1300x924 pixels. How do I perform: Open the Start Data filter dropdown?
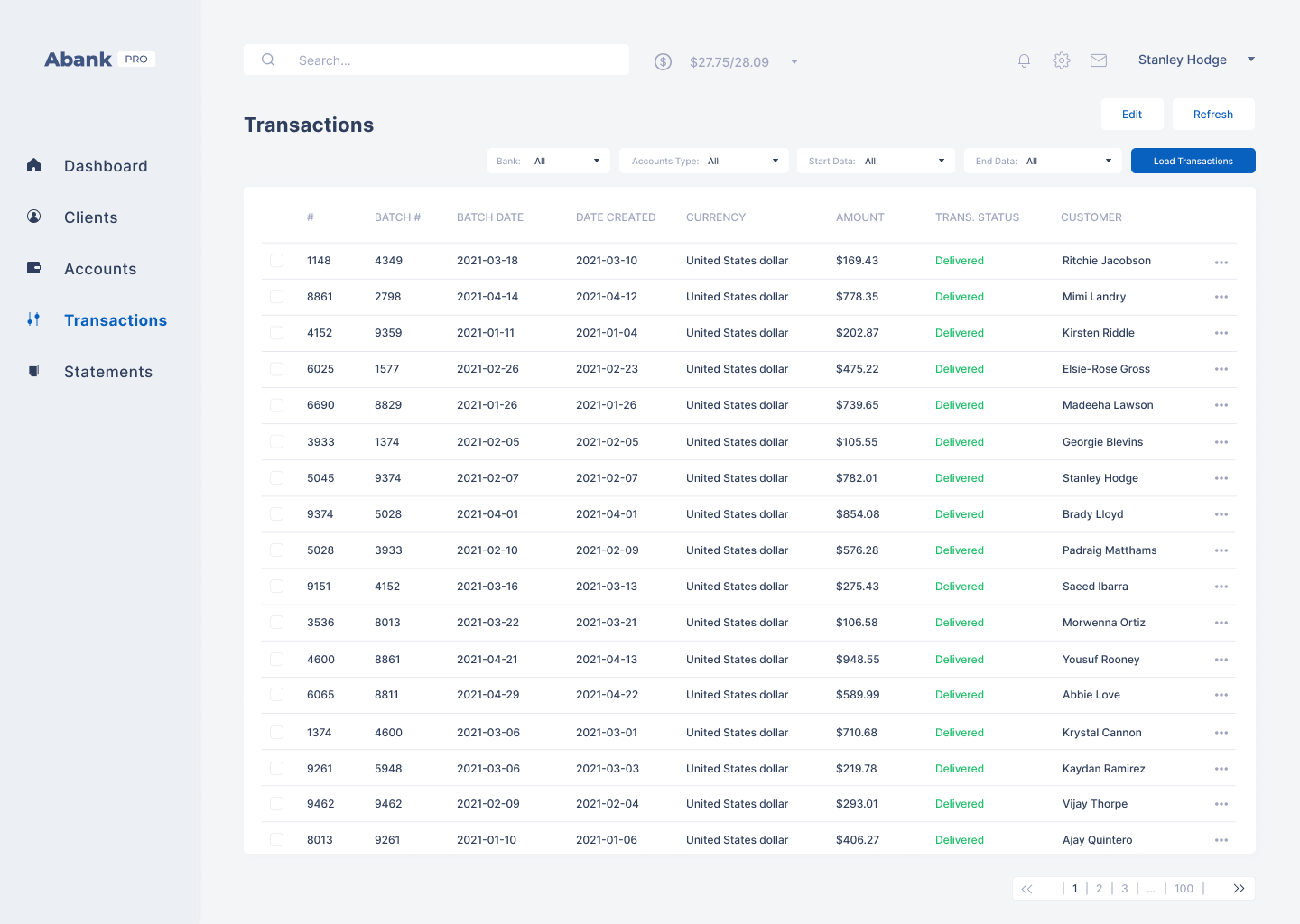pyautogui.click(x=876, y=161)
